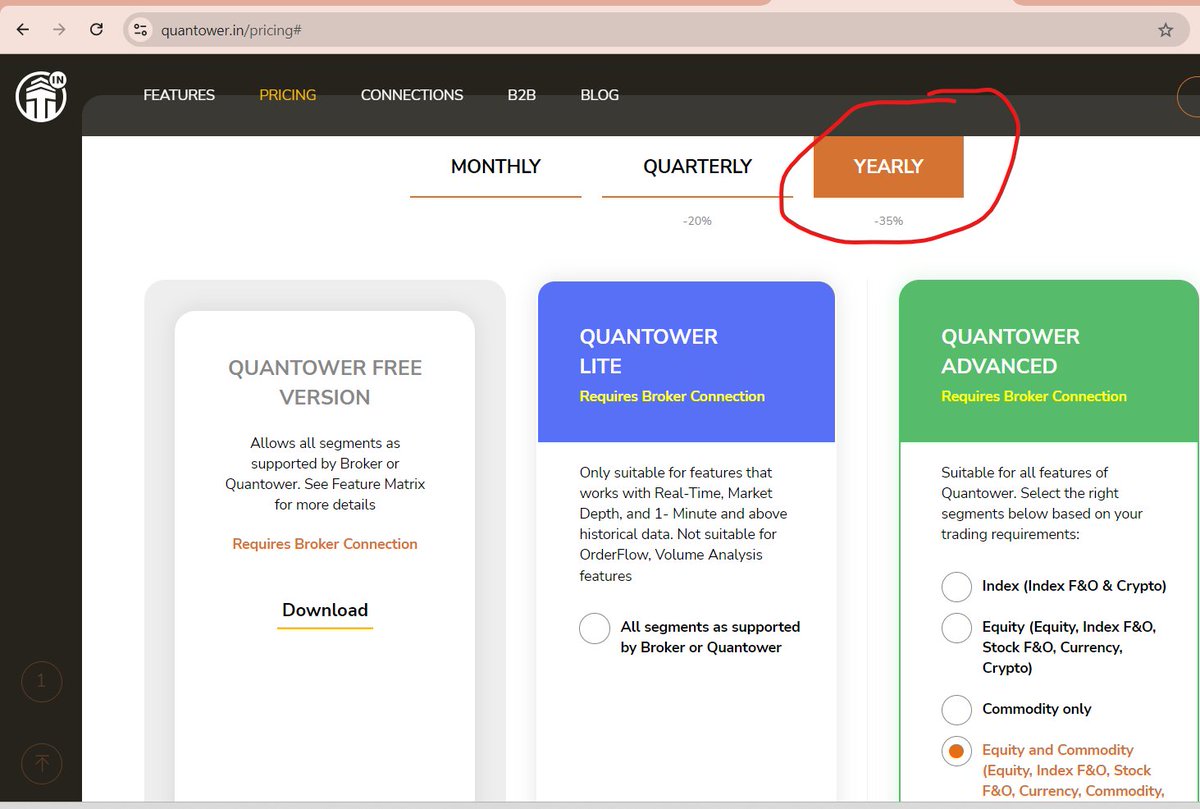Click the address bar URL field
This screenshot has width=1200, height=809.
pyautogui.click(x=655, y=30)
